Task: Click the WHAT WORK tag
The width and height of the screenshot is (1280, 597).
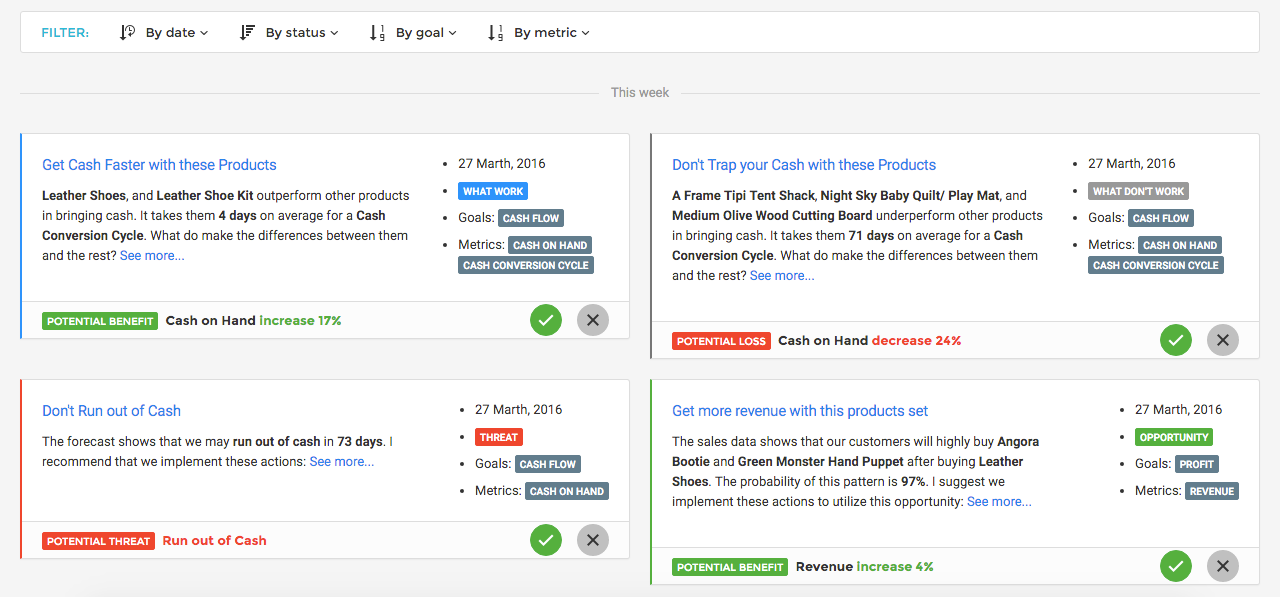Action: 493,191
